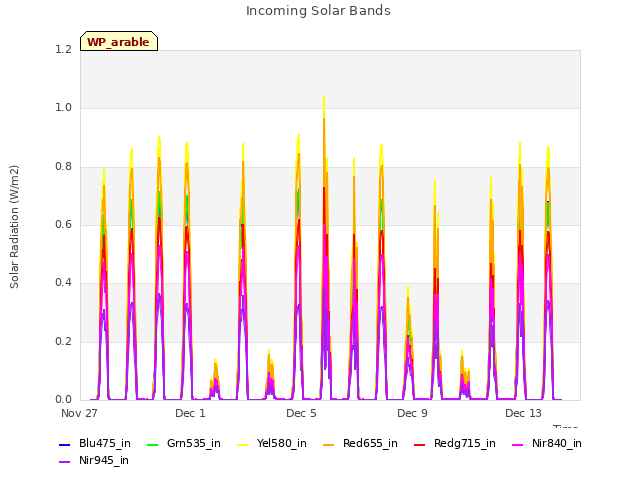This screenshot has height=480, width=640.
Task: Click the Red655_in legend label
Action: click(x=370, y=443)
